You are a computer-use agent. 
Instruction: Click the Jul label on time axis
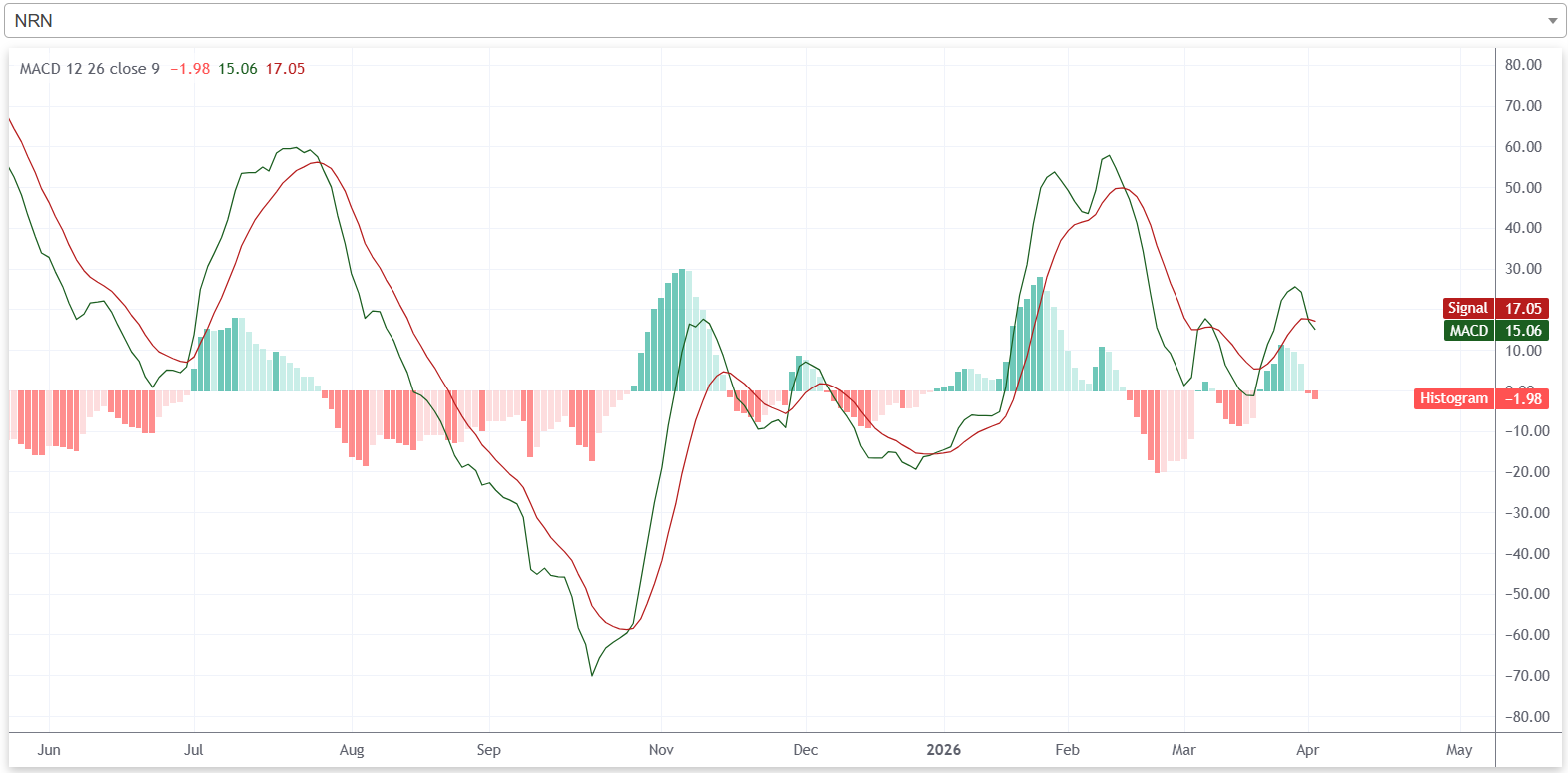click(193, 750)
